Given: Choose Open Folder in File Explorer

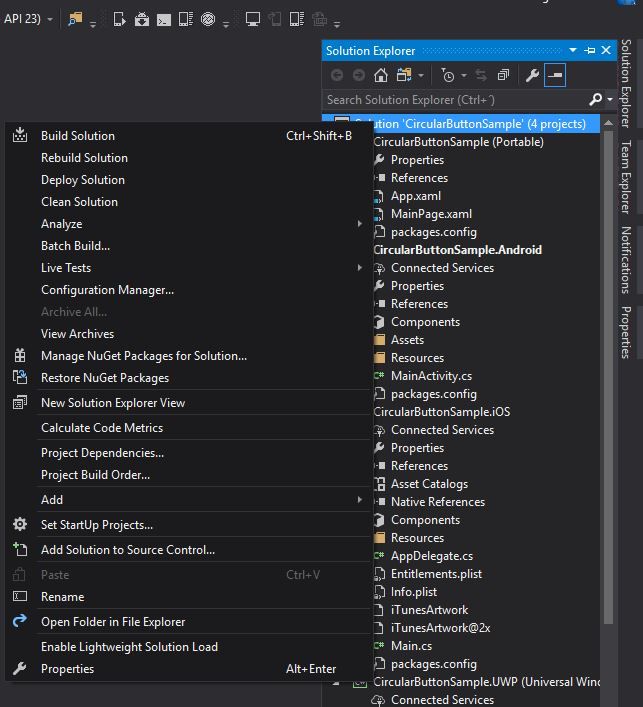Looking at the screenshot, I should [x=188, y=622].
